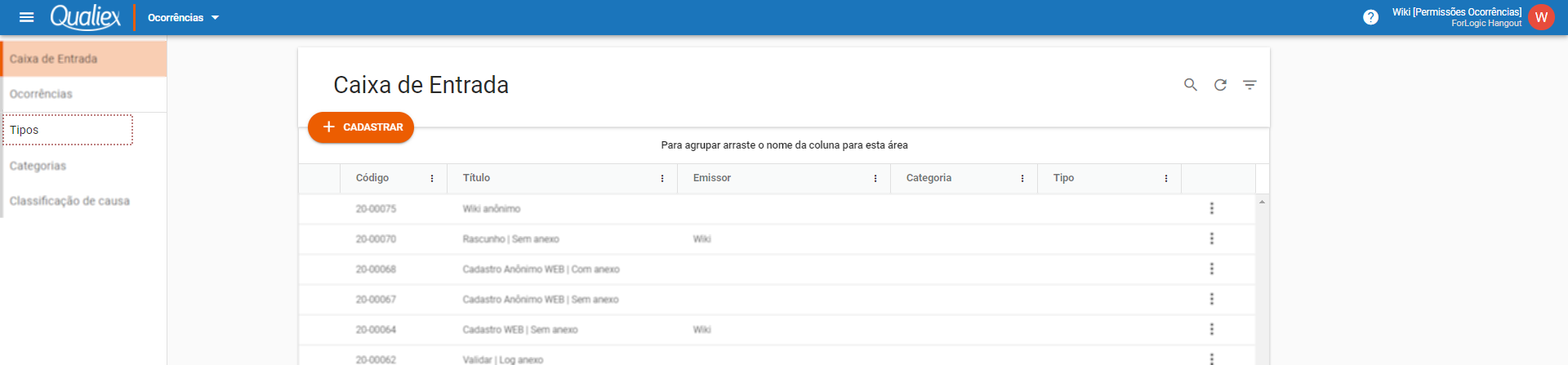The height and width of the screenshot is (365, 1568).
Task: Click the grouping area 'Para agrupar arraste' text
Action: [x=784, y=145]
